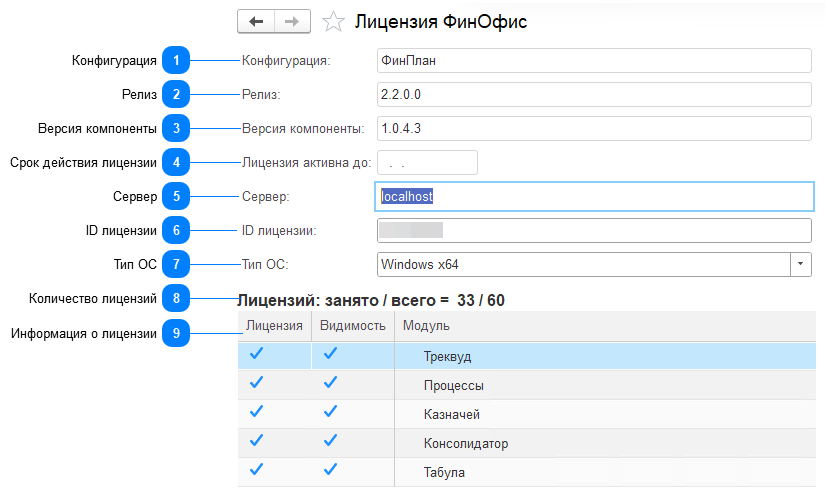Click the Релиз field with 2.2.0.0
This screenshot has height=502, width=828.
[x=594, y=94]
